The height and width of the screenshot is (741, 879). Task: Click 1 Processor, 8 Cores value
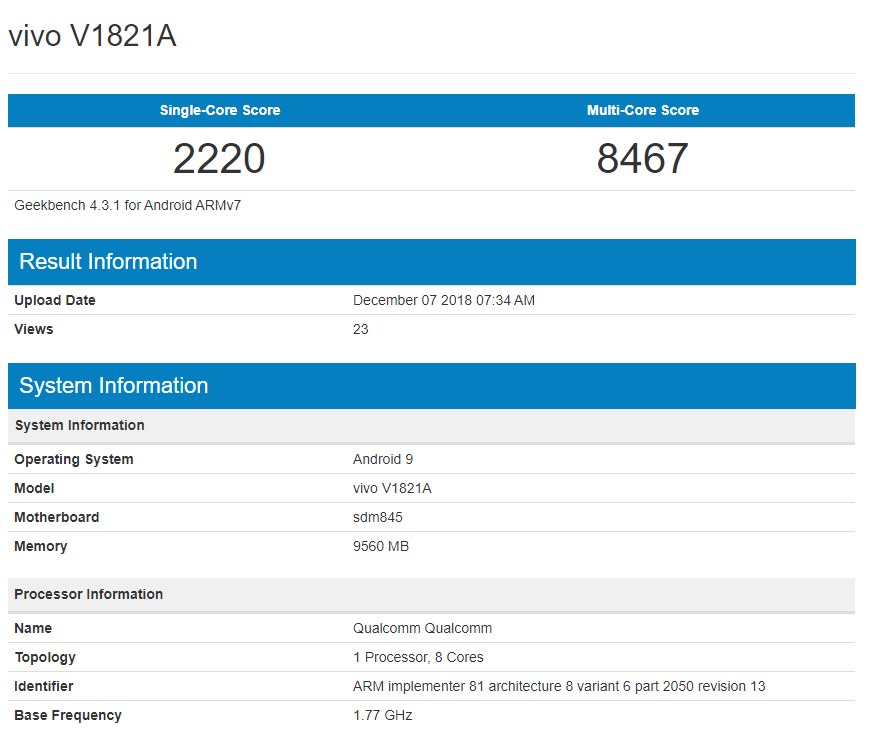click(x=418, y=657)
